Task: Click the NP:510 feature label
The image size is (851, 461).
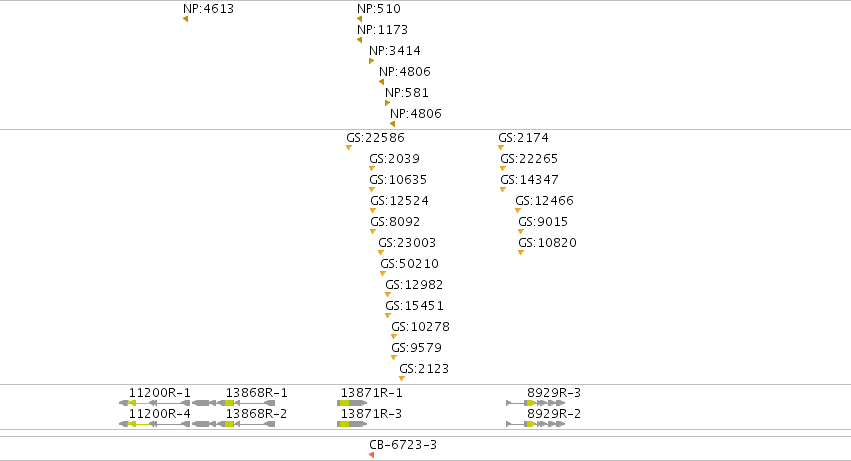Action: point(379,9)
